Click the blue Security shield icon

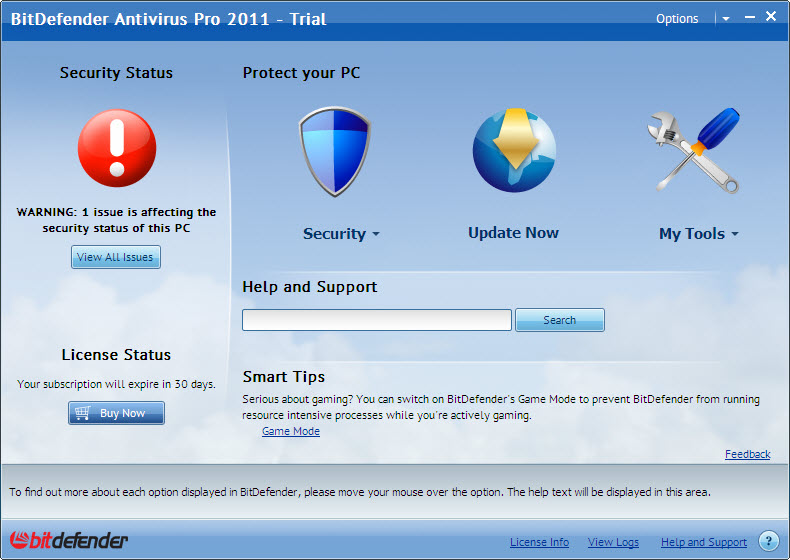335,152
